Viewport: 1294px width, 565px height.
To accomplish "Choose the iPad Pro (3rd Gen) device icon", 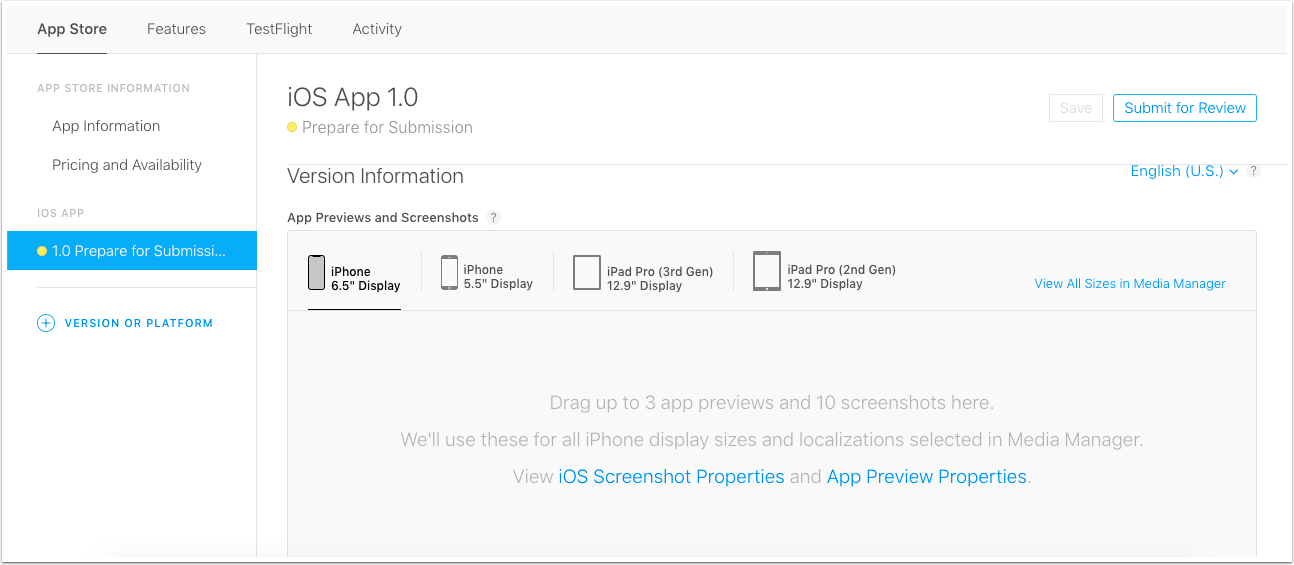I will pyautogui.click(x=587, y=272).
